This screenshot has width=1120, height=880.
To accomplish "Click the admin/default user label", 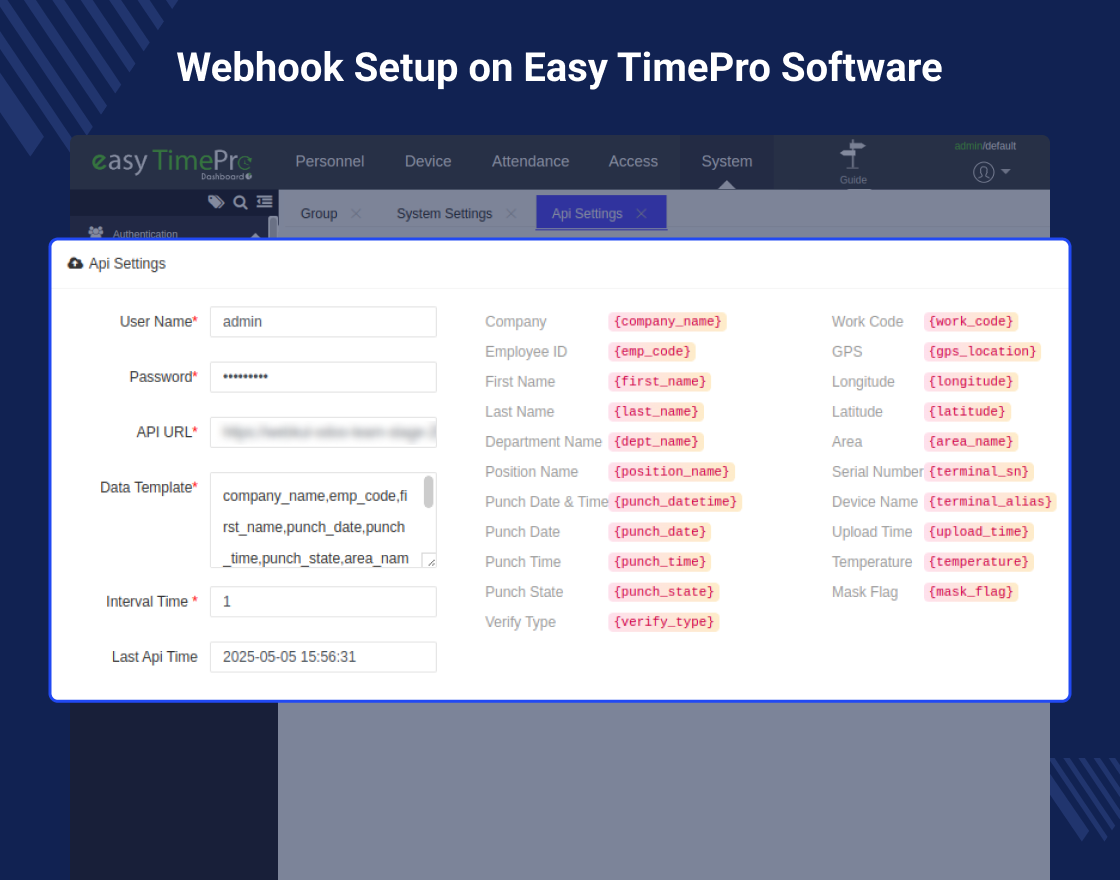I will coord(985,146).
